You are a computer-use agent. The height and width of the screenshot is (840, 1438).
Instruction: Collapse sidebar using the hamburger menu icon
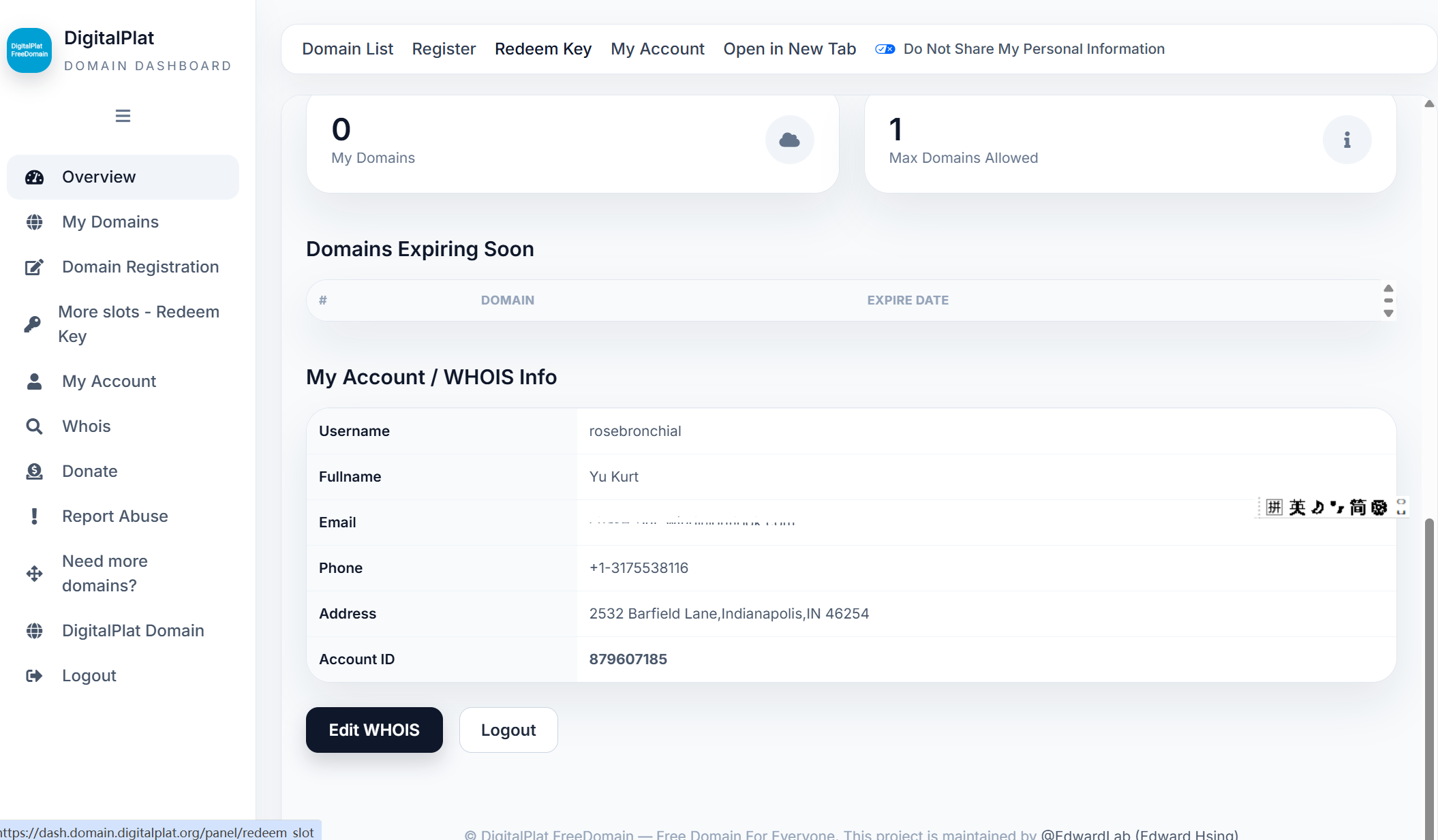[x=123, y=116]
